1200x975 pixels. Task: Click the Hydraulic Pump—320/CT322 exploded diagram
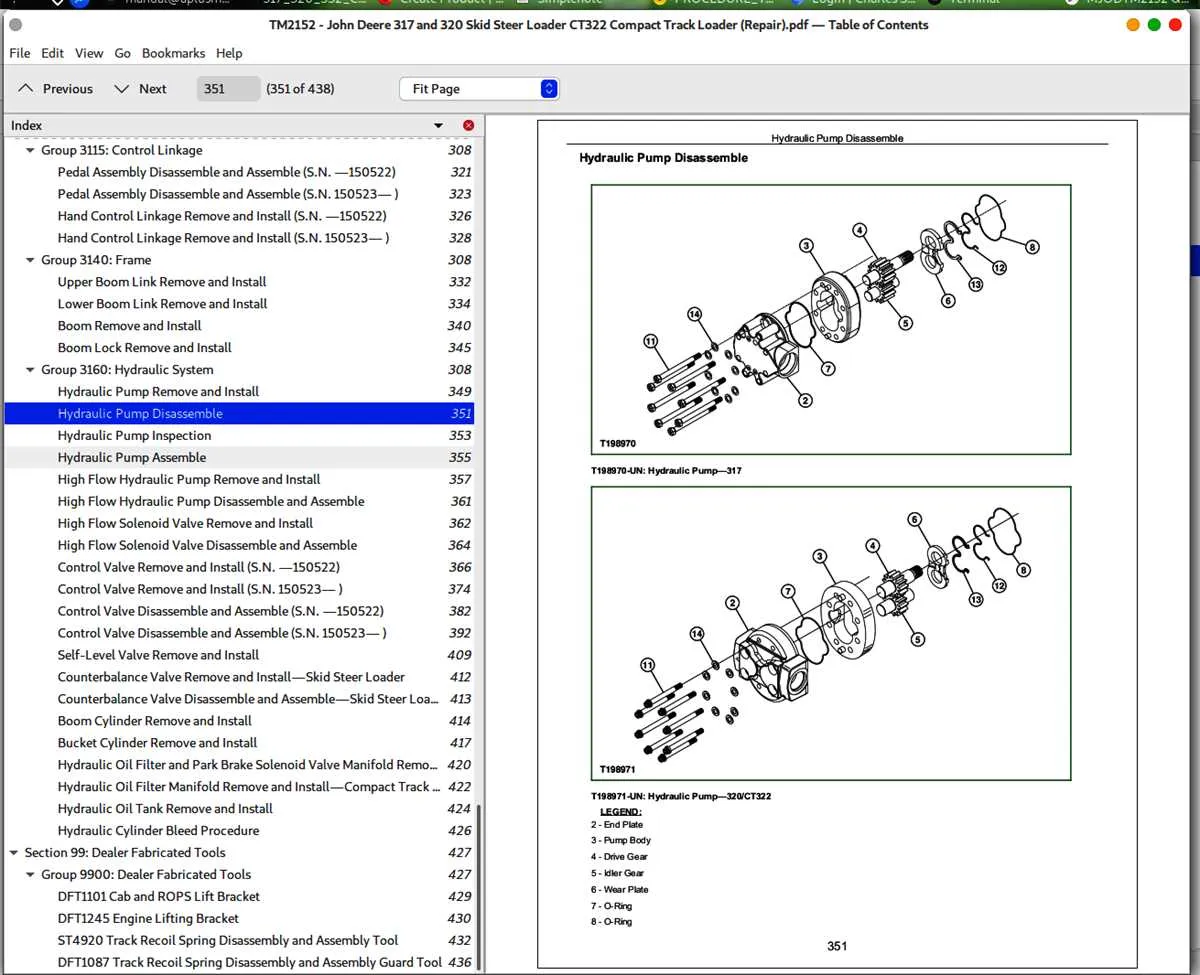tap(831, 633)
